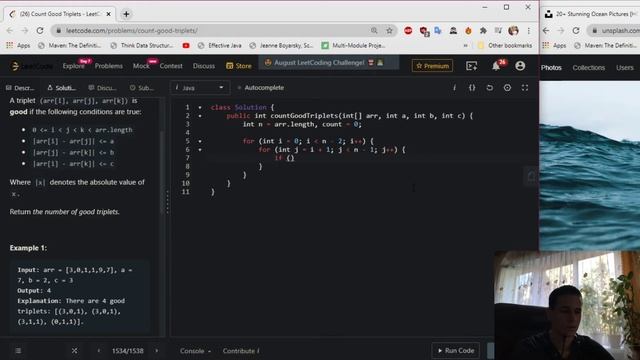Open the editor settings icon
640x360 pixels.
click(507, 88)
